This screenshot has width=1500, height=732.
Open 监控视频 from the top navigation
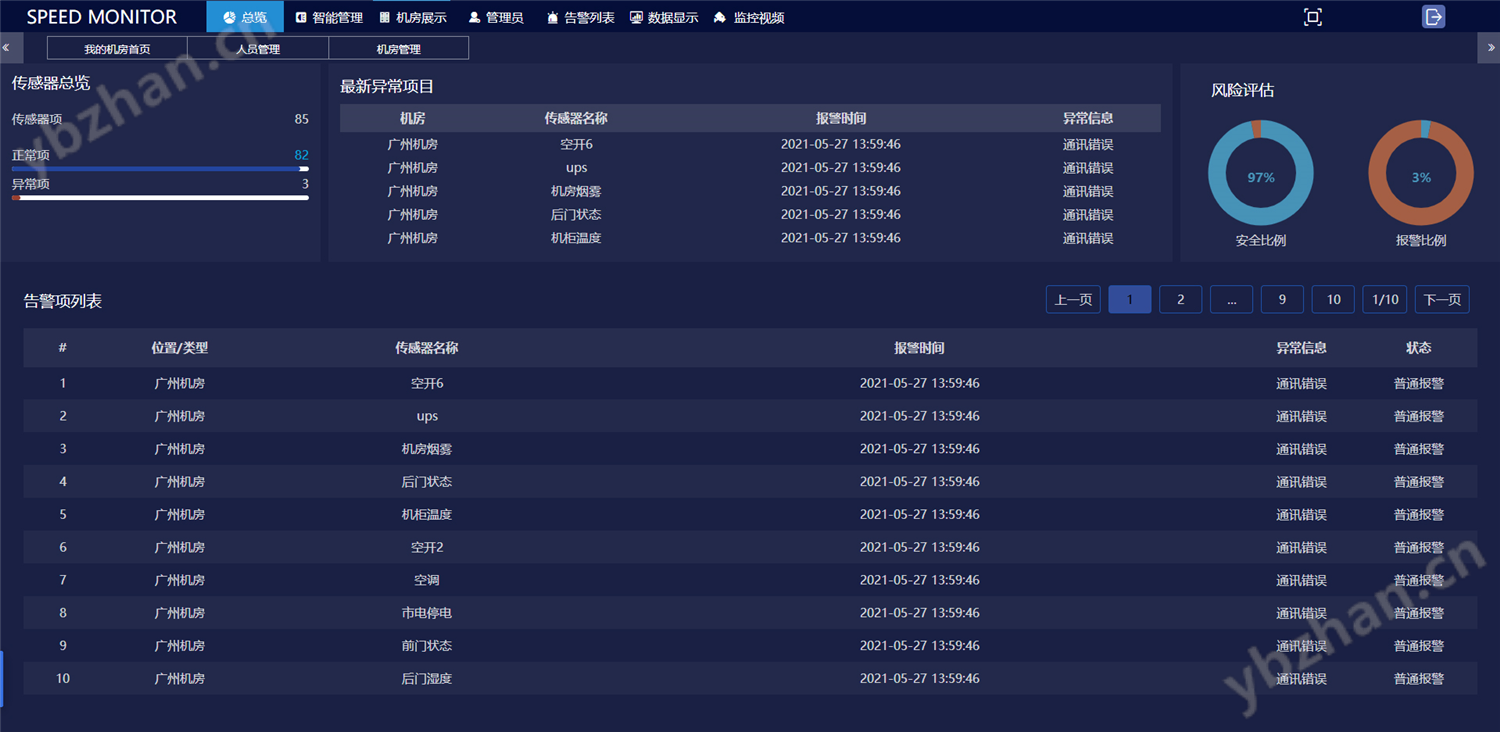point(749,17)
